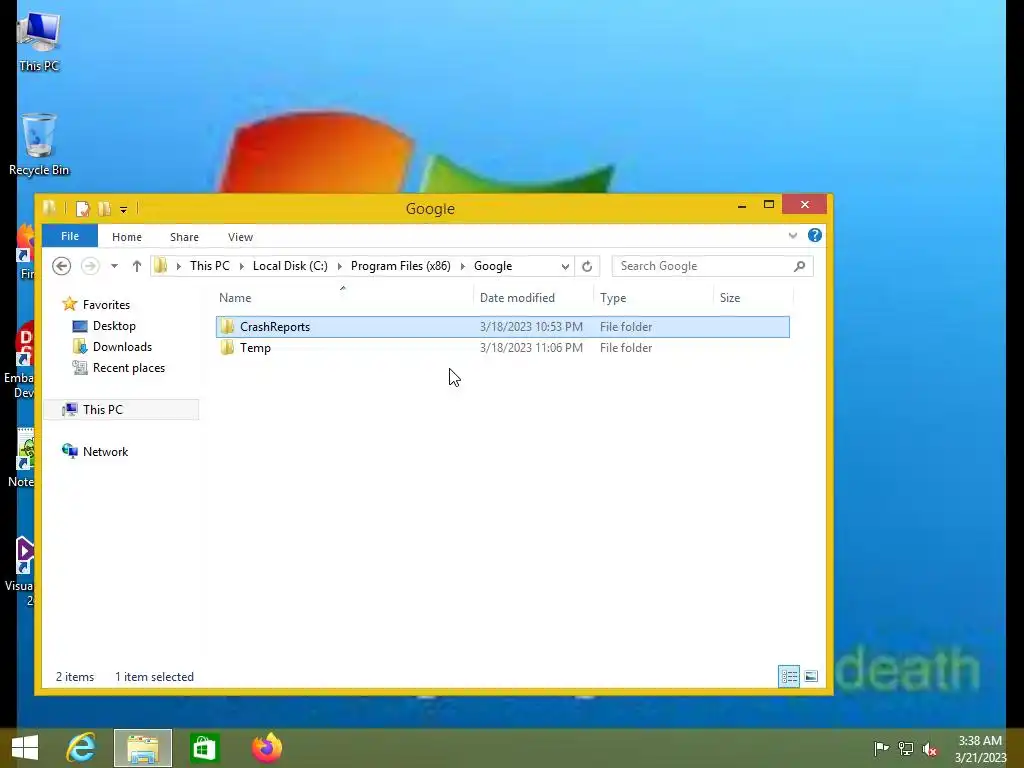
Task: Switch to the Home ribbon tab
Action: tap(127, 237)
